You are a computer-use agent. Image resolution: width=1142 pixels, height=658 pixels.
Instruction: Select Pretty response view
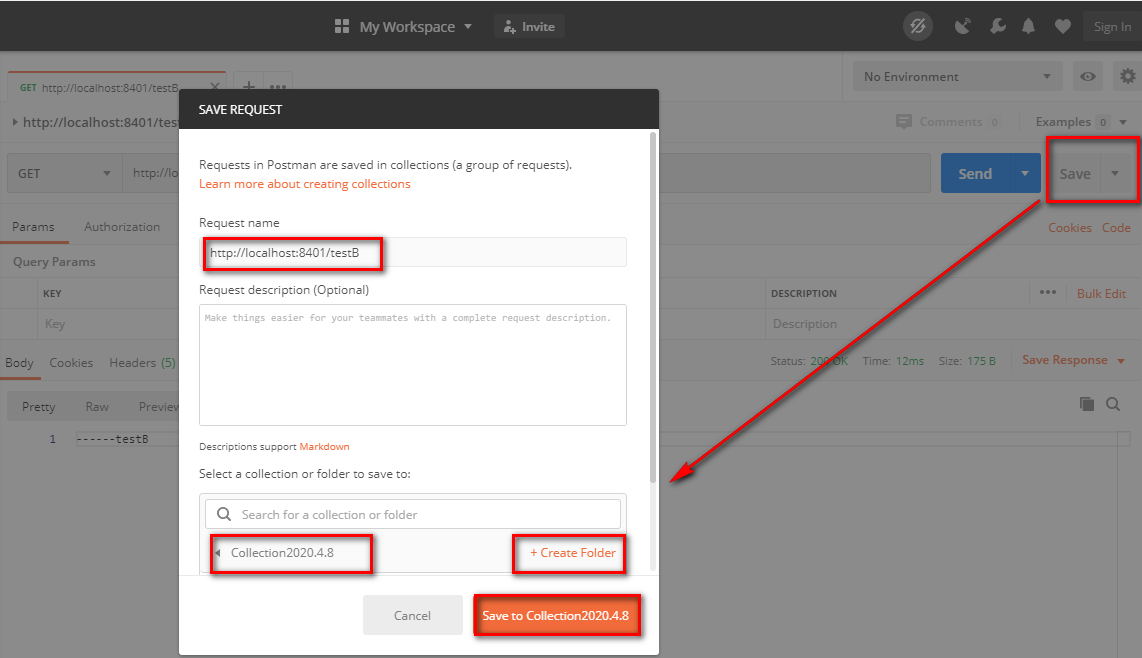point(39,407)
